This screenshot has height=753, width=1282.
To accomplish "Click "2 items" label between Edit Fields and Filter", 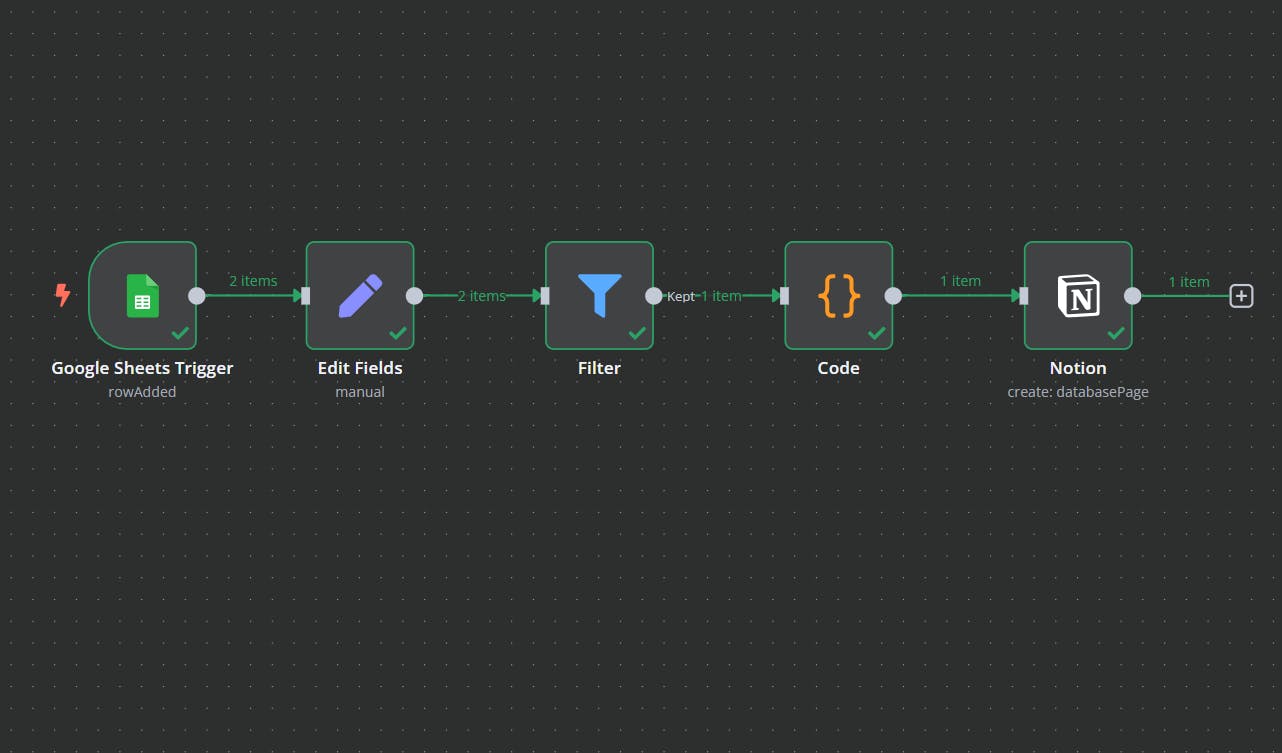I will tap(482, 296).
